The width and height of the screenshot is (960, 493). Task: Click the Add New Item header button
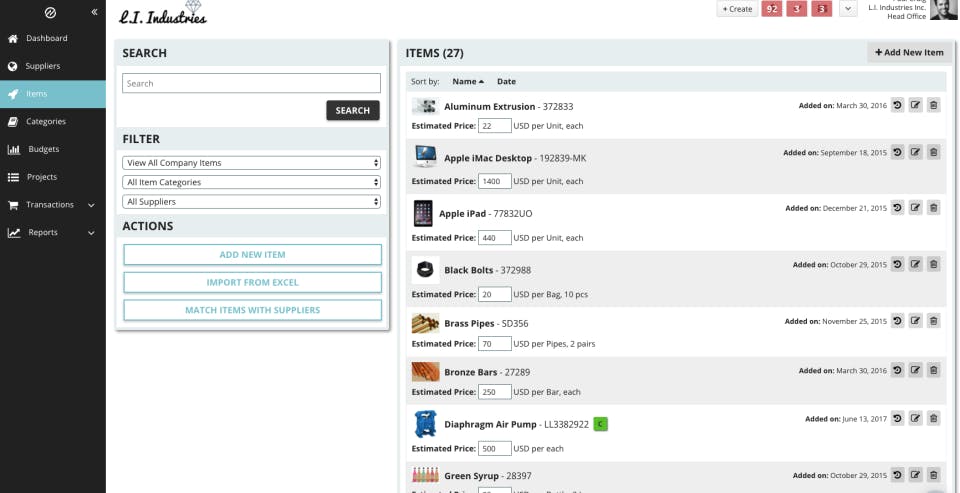pos(909,53)
